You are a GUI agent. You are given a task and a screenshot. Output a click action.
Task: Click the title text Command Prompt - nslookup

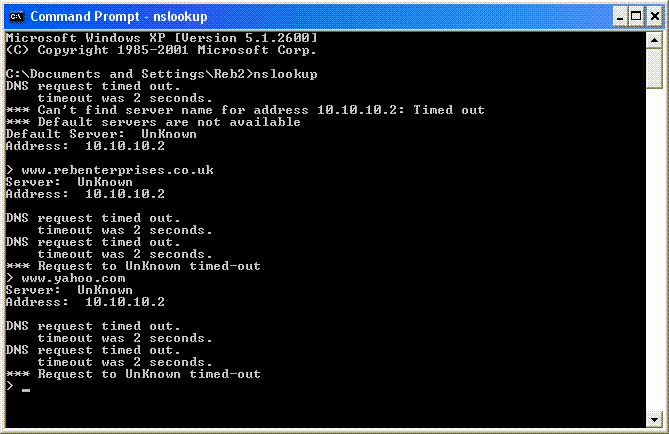coord(119,17)
